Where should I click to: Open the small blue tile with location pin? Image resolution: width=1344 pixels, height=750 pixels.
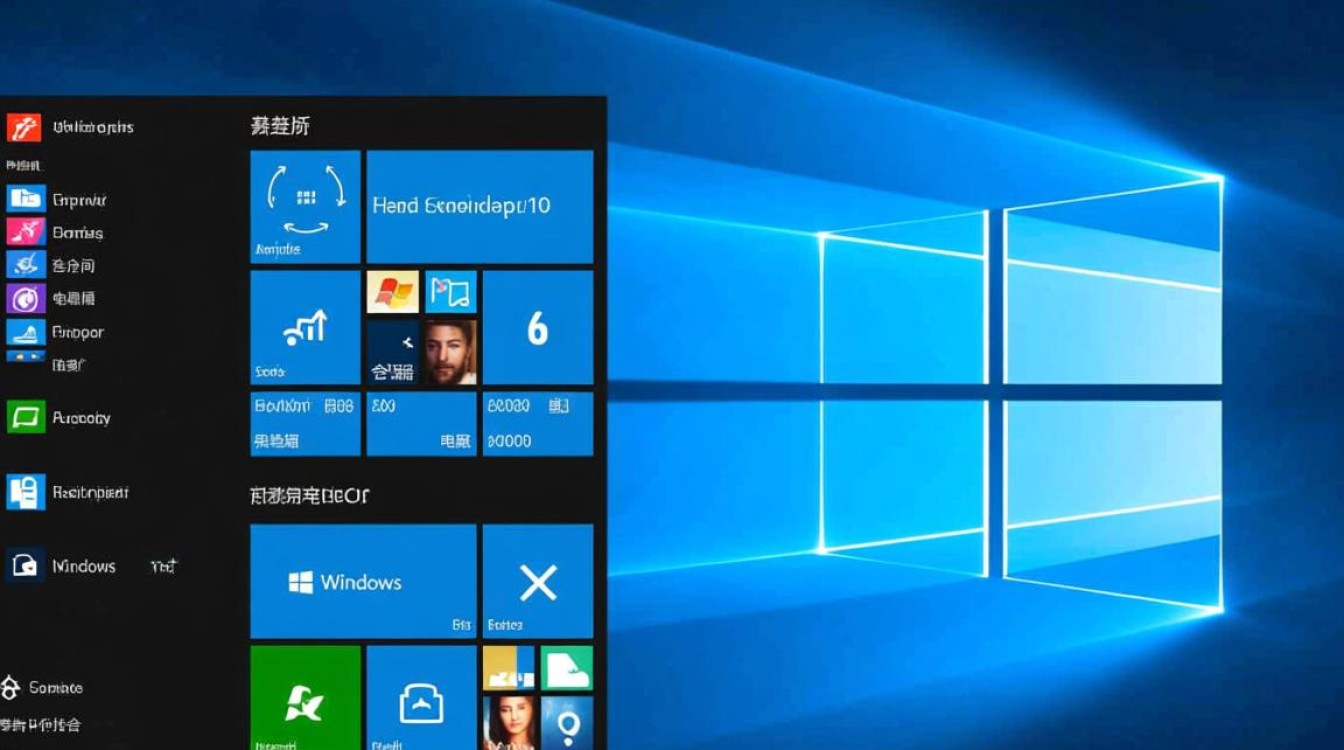click(567, 723)
